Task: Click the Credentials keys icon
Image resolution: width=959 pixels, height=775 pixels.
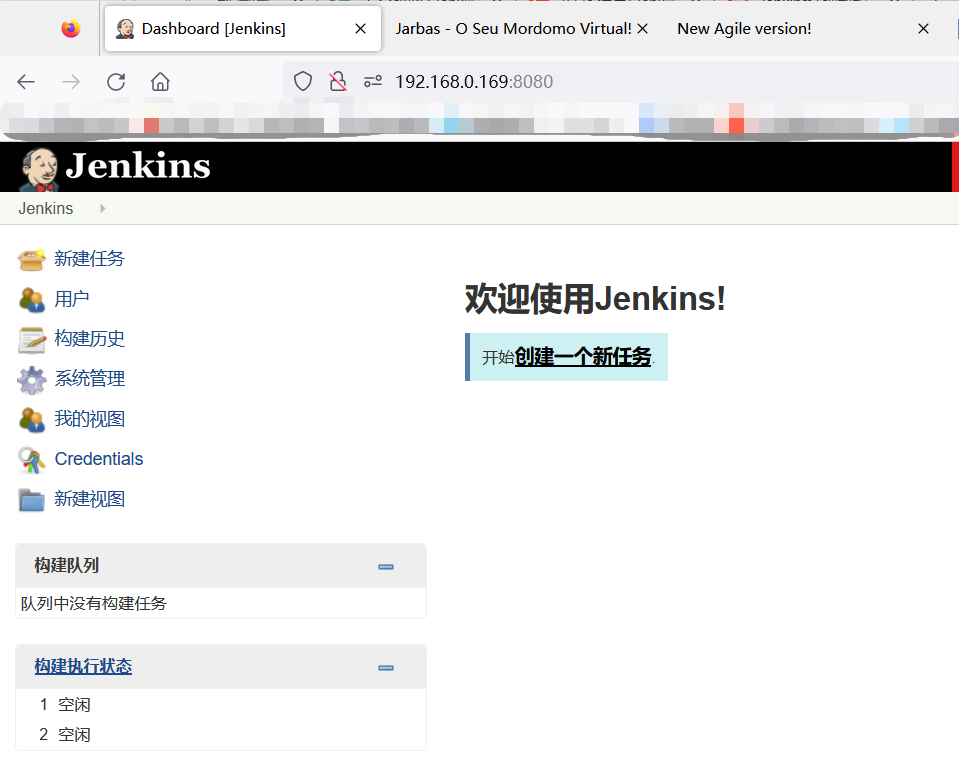Action: tap(31, 460)
